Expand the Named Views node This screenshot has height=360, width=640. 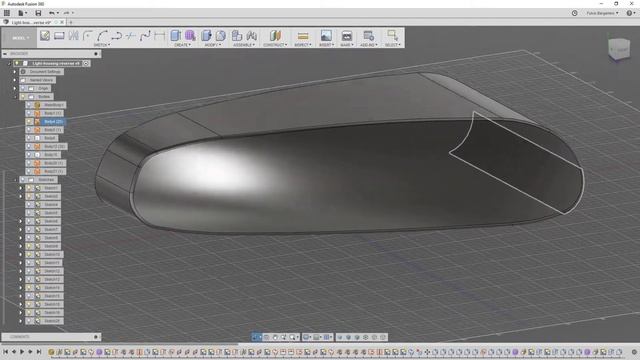15,80
